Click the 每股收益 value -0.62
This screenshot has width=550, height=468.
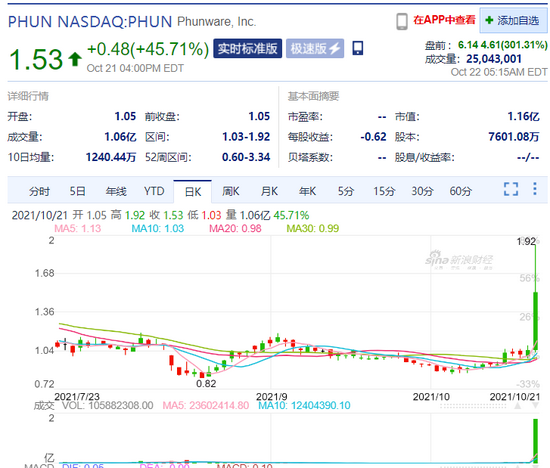pyautogui.click(x=373, y=137)
